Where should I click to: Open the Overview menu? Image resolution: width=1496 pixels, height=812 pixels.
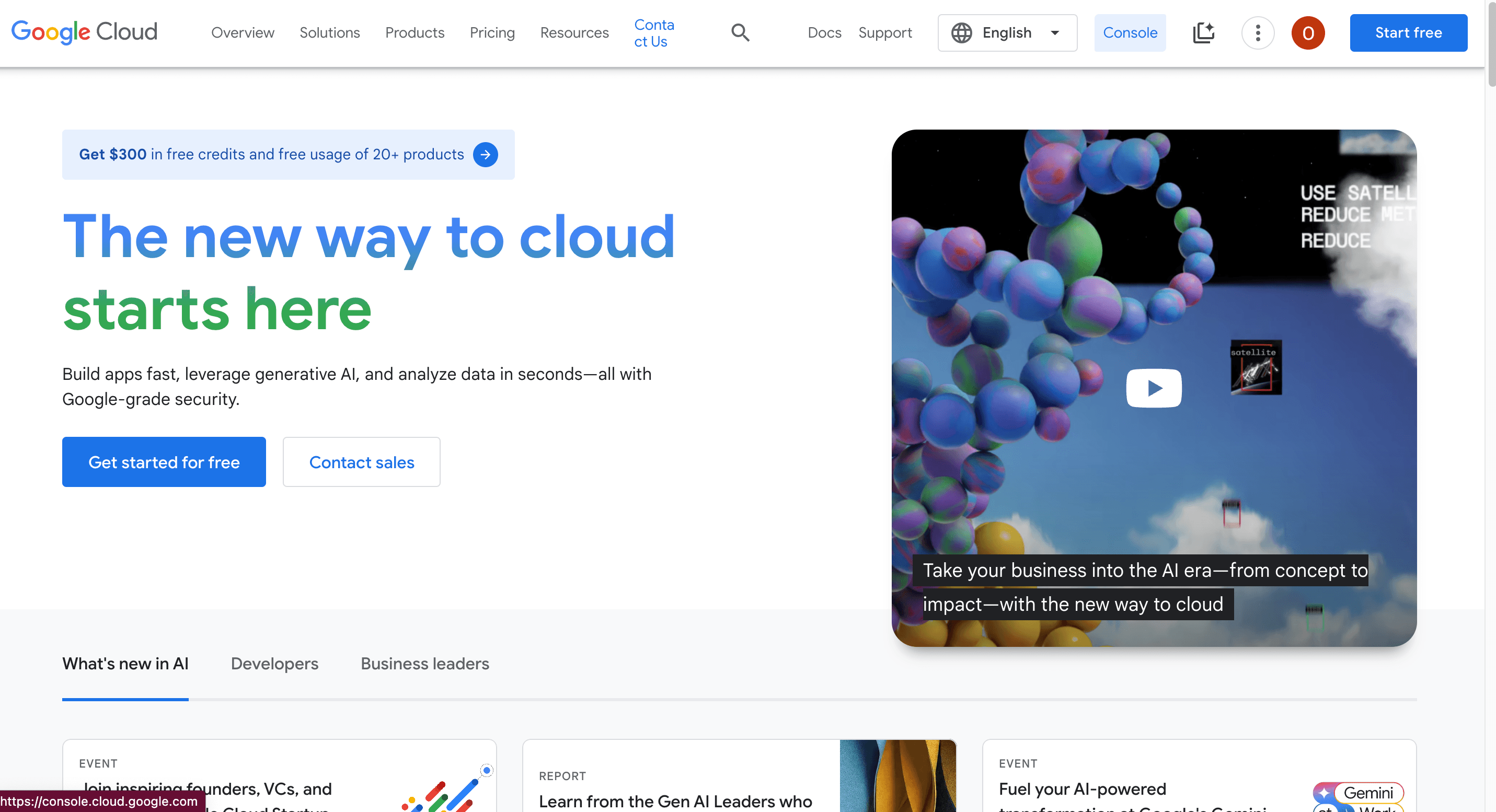pyautogui.click(x=243, y=33)
